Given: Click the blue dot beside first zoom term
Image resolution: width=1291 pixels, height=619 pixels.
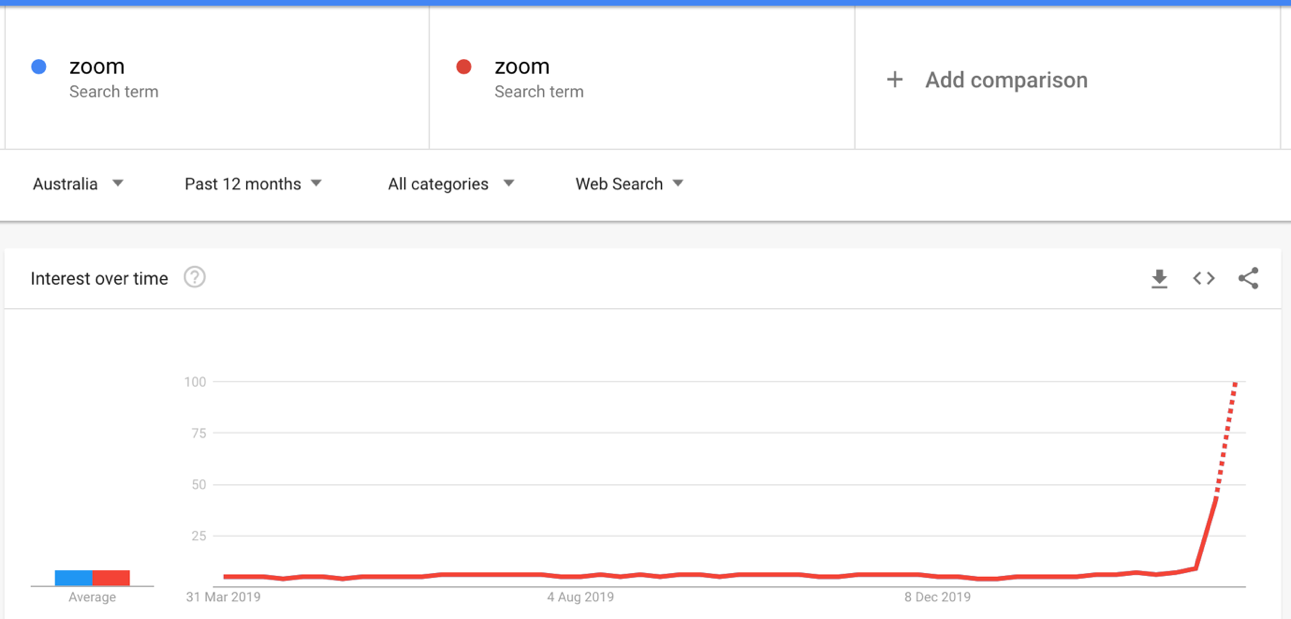Looking at the screenshot, I should coord(39,67).
